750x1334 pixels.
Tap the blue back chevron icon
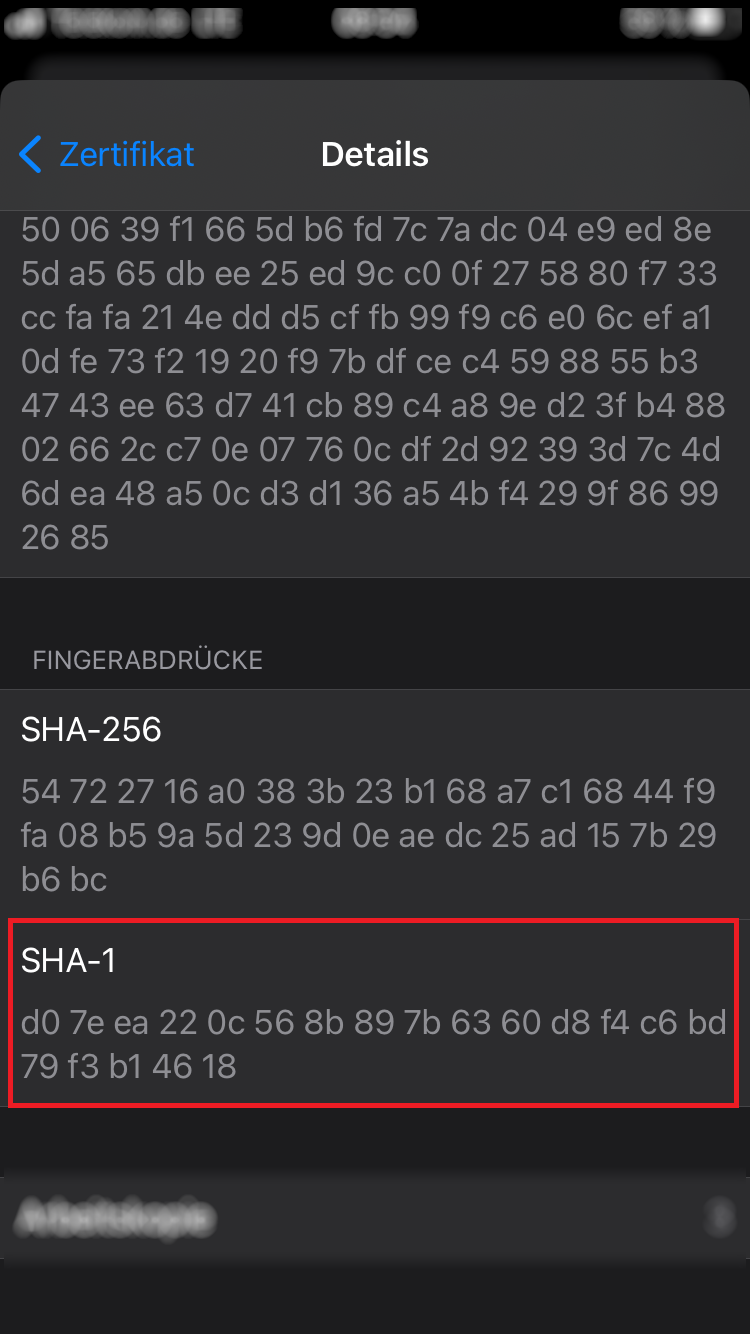click(31, 155)
